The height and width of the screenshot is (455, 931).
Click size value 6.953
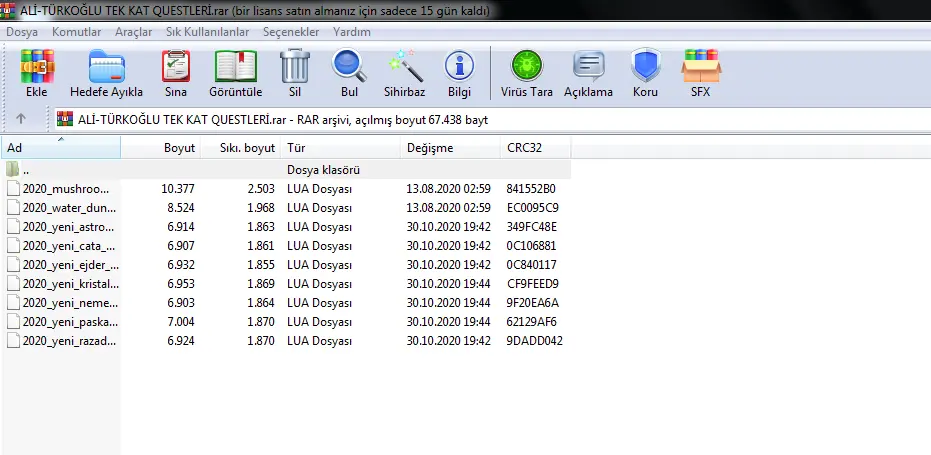[180, 284]
